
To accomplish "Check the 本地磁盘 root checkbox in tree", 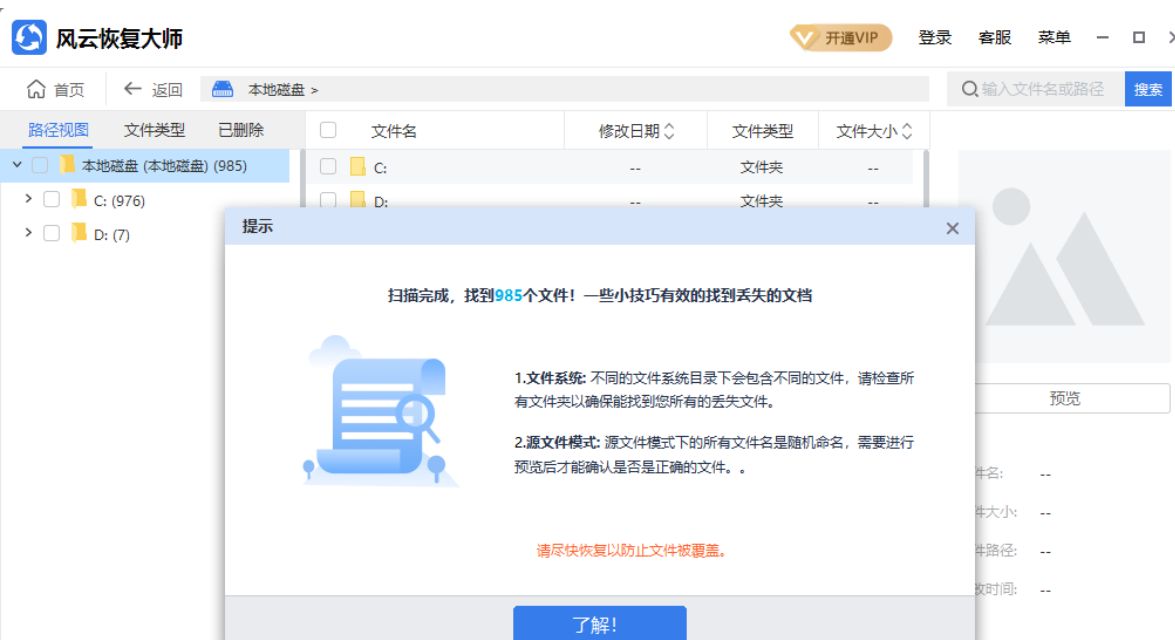I will click(x=40, y=165).
